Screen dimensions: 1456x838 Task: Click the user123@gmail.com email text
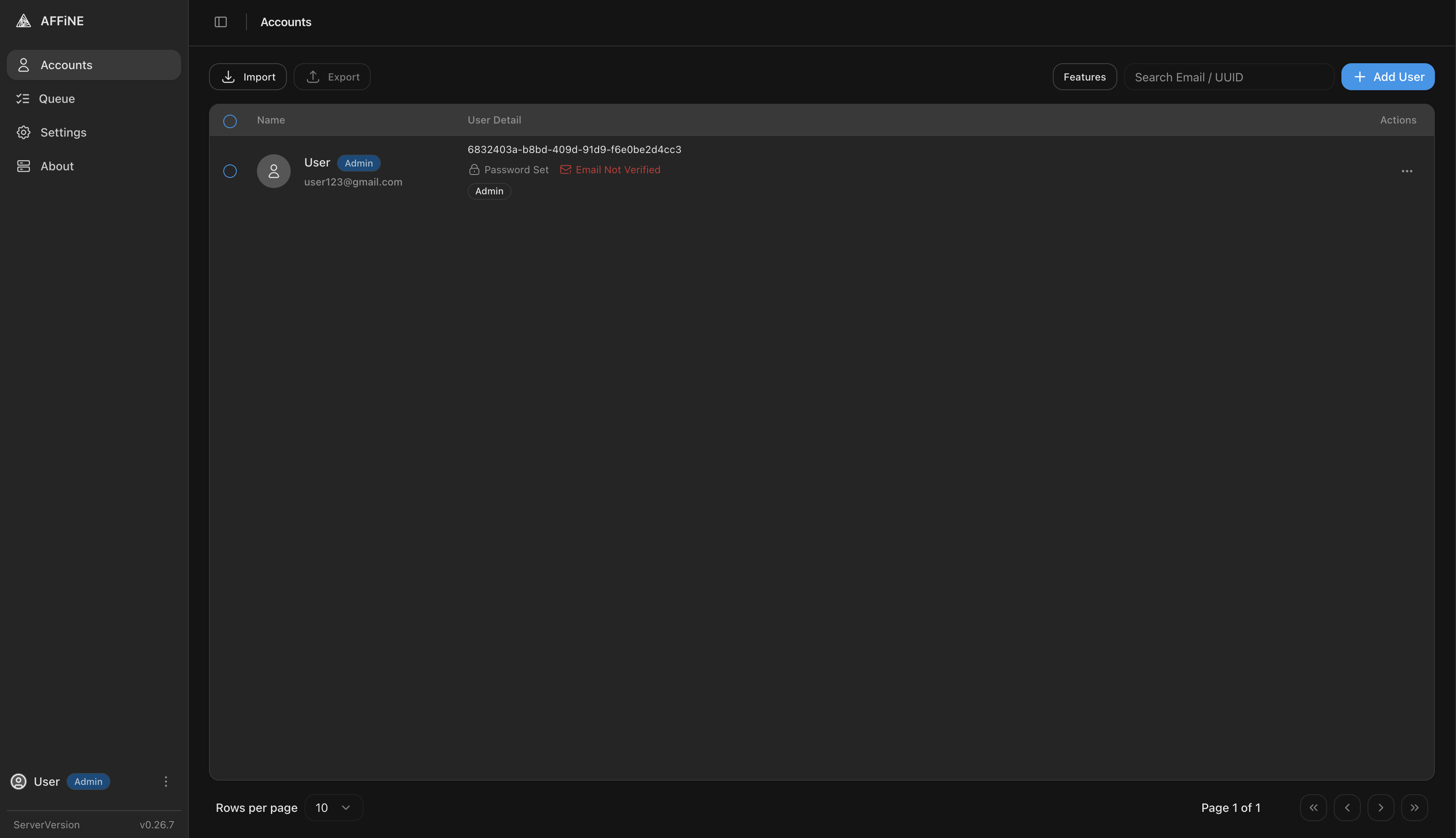click(x=353, y=182)
